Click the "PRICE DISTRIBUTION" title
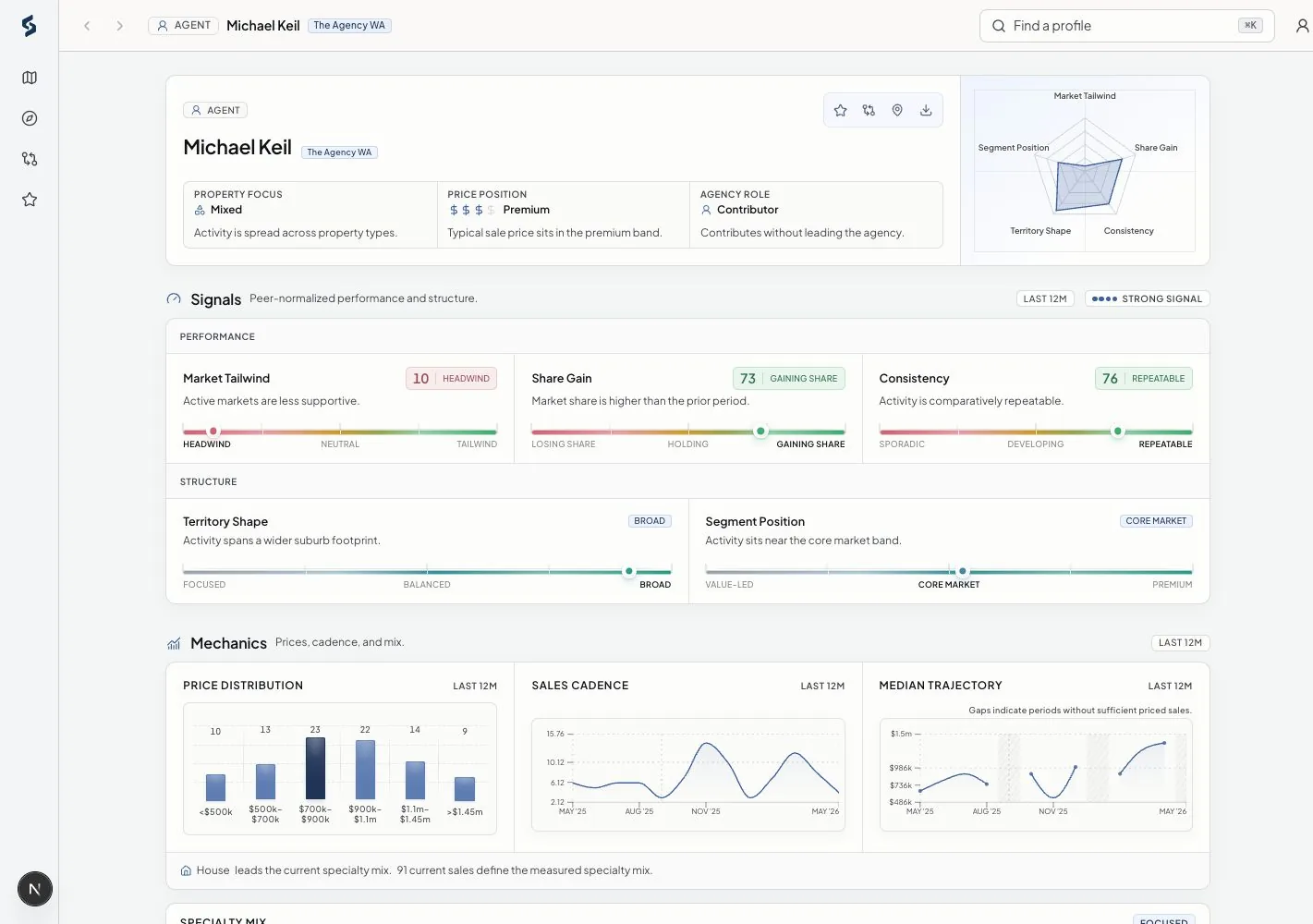 point(243,686)
